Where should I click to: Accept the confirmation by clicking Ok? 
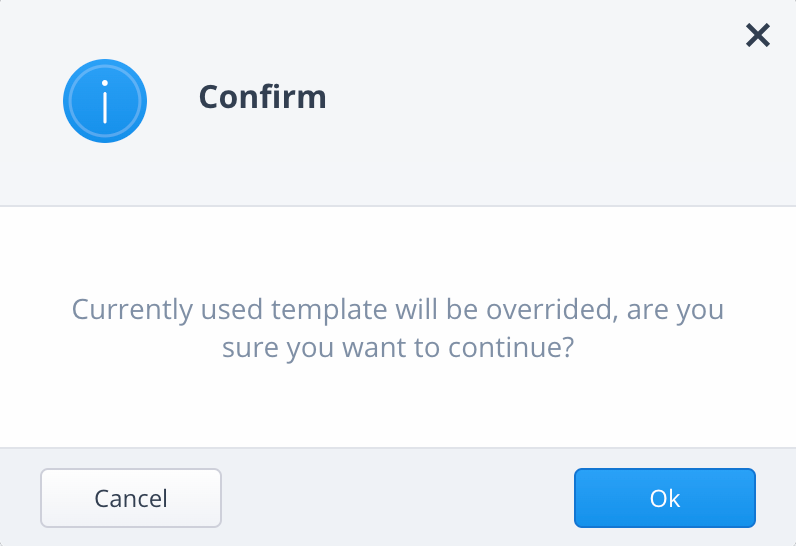(664, 498)
